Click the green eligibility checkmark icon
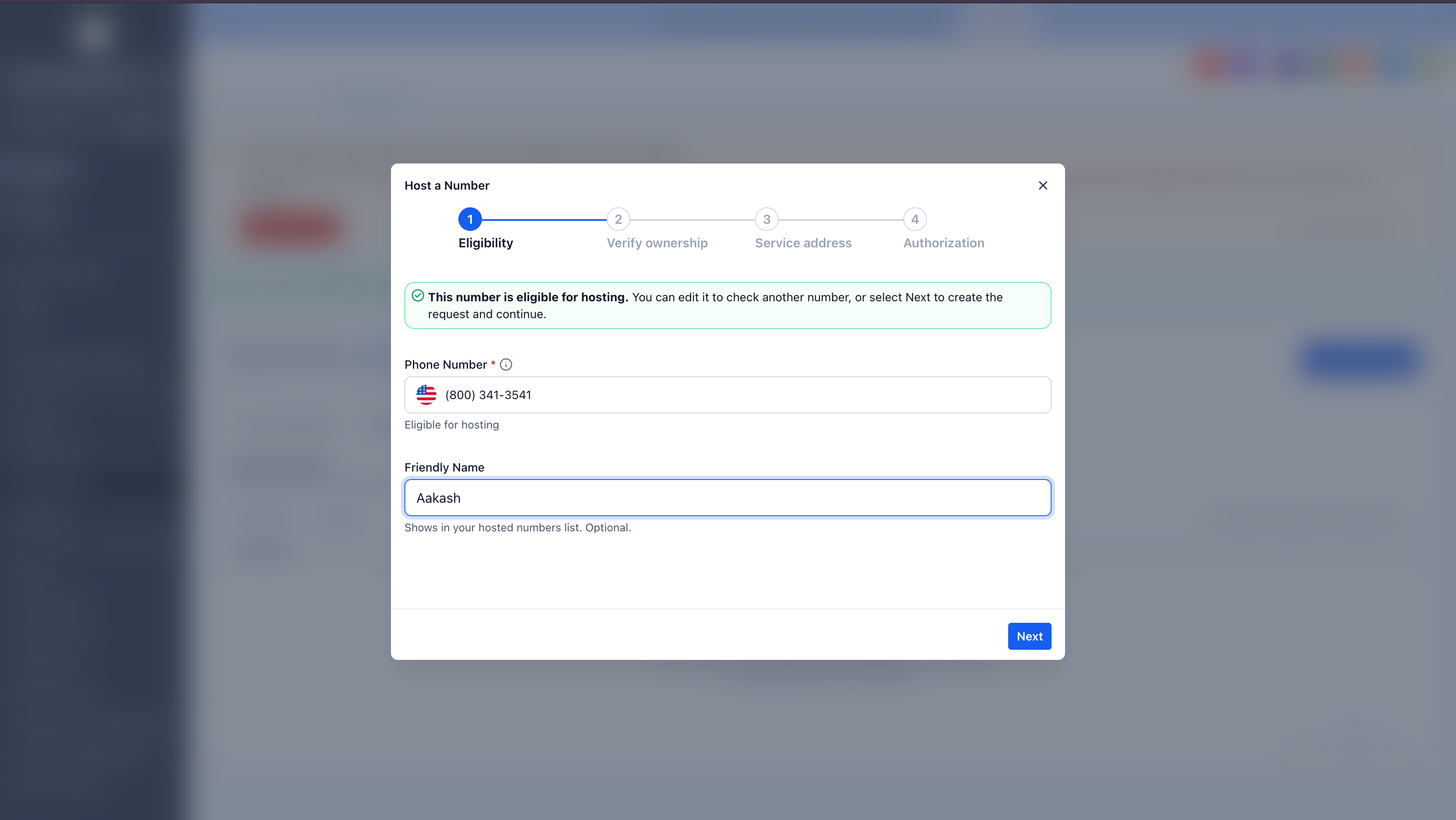Viewport: 1456px width, 820px height. (x=418, y=296)
